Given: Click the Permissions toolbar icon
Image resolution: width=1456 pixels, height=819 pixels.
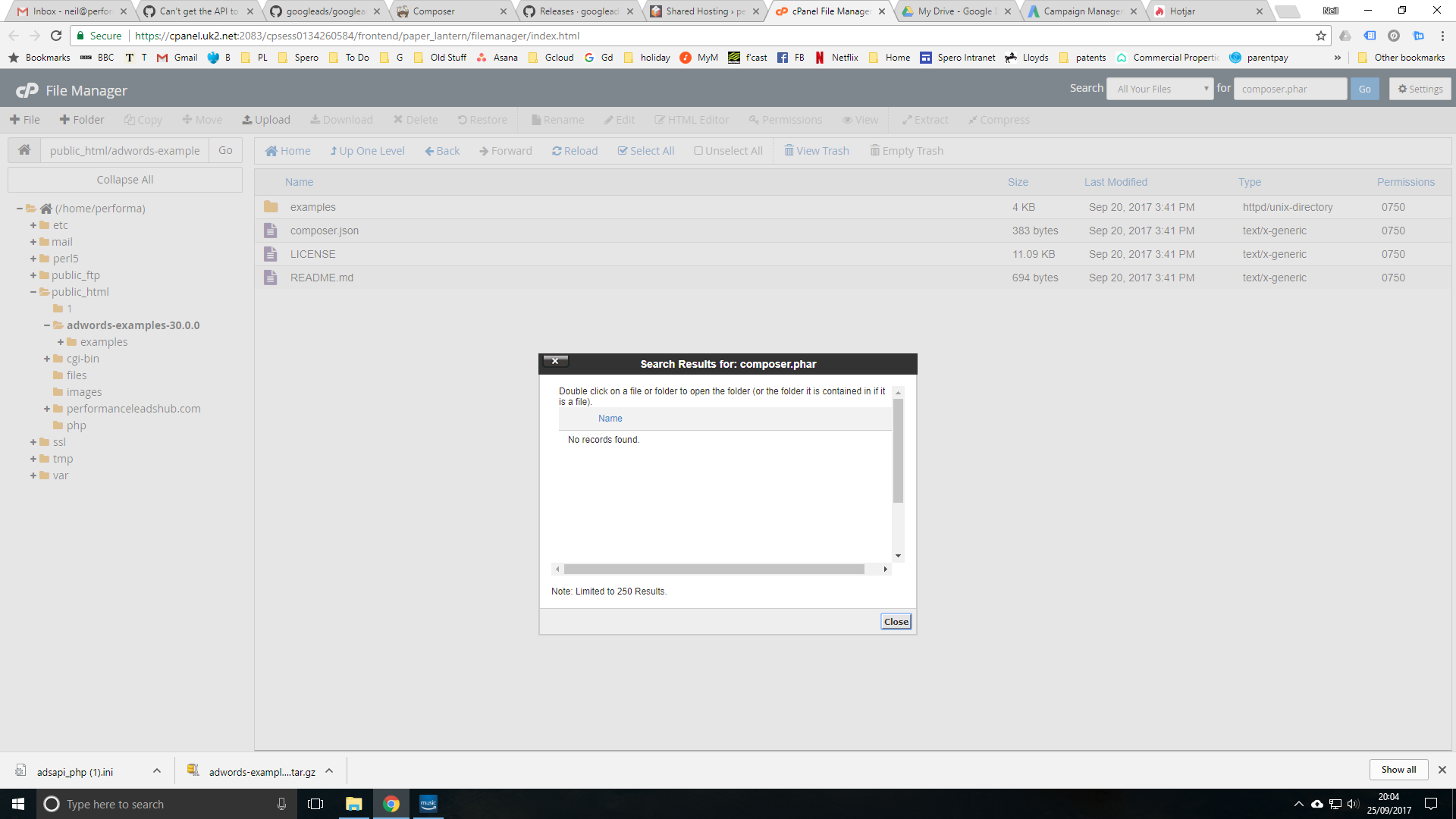Looking at the screenshot, I should click(x=785, y=119).
